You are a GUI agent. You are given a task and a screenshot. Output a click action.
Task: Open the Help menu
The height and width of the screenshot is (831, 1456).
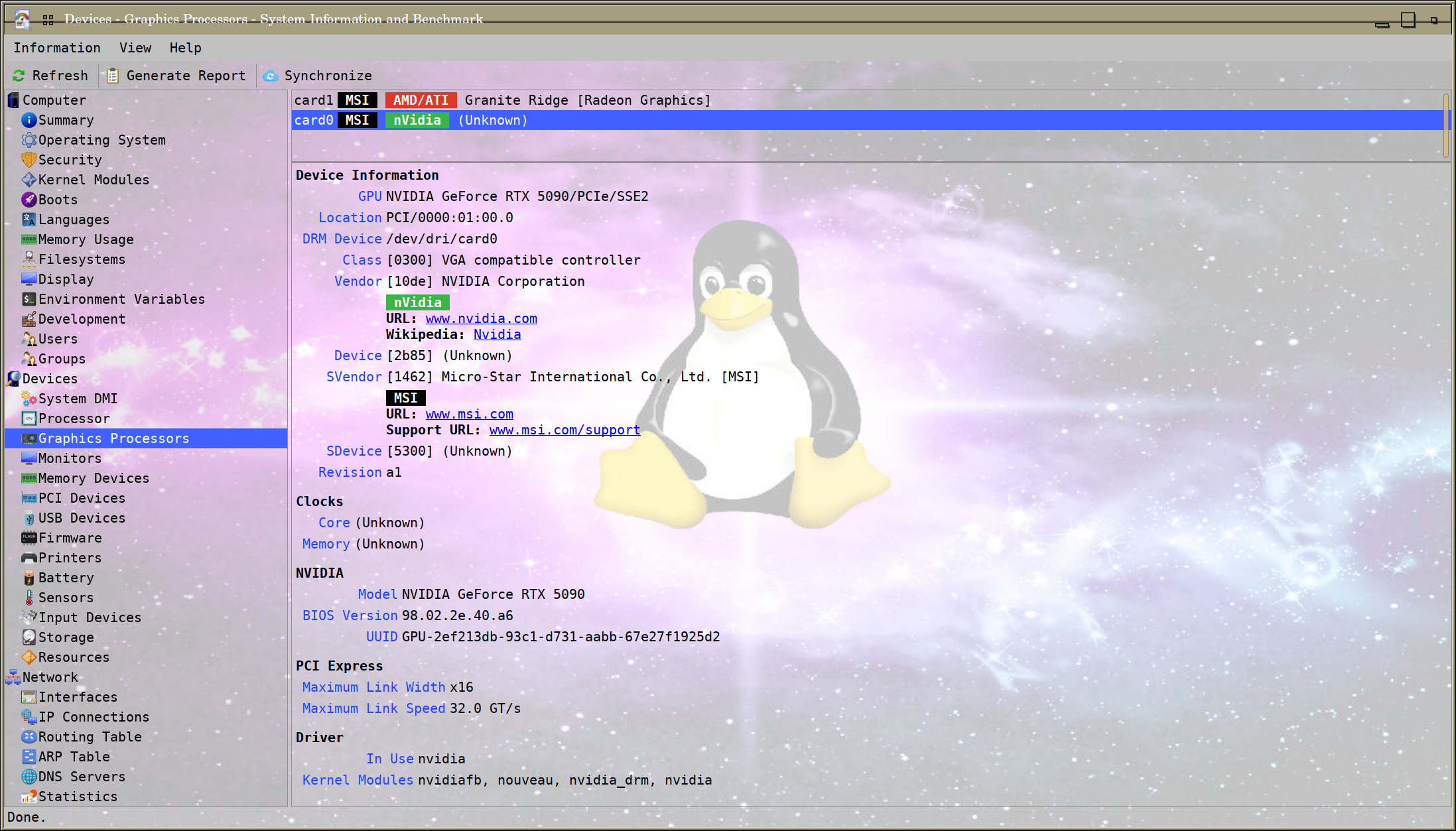[x=185, y=48]
